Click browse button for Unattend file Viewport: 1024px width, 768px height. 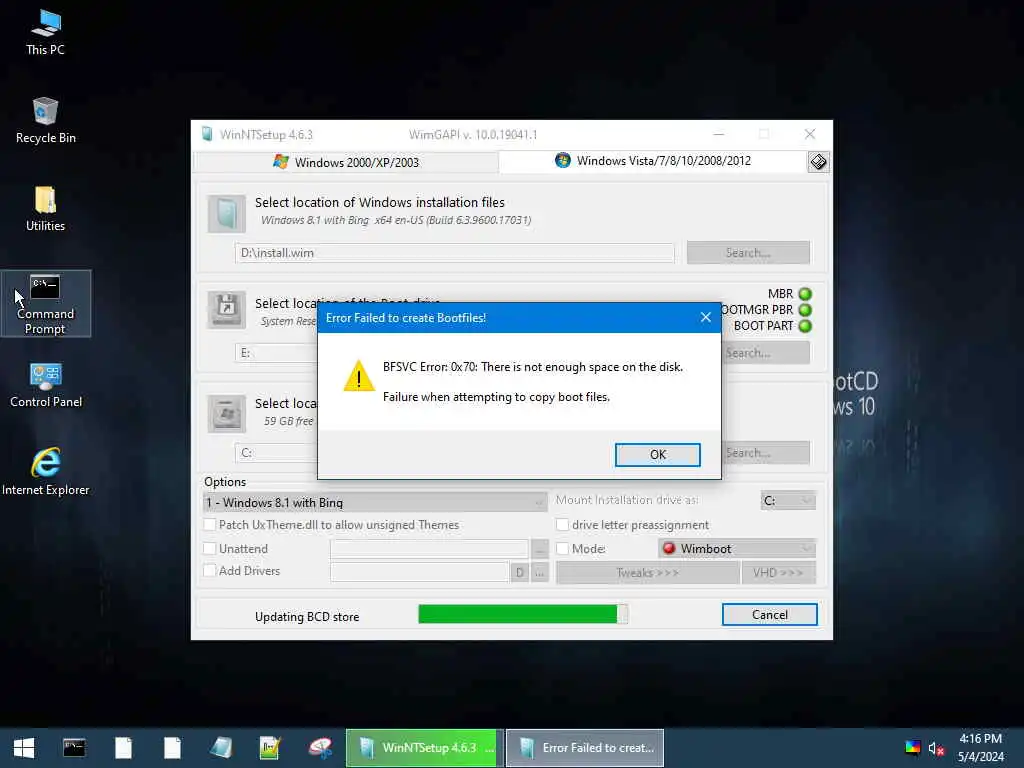tap(539, 549)
